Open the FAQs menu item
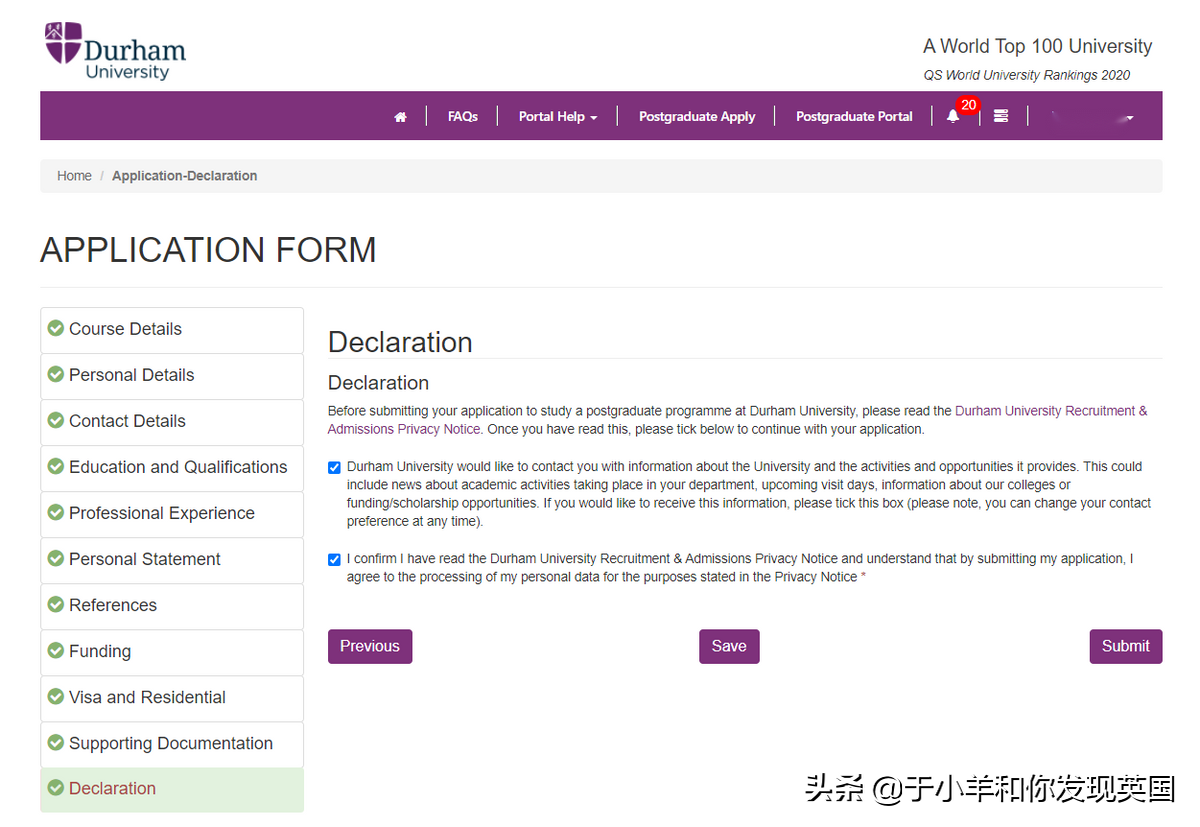 [462, 116]
